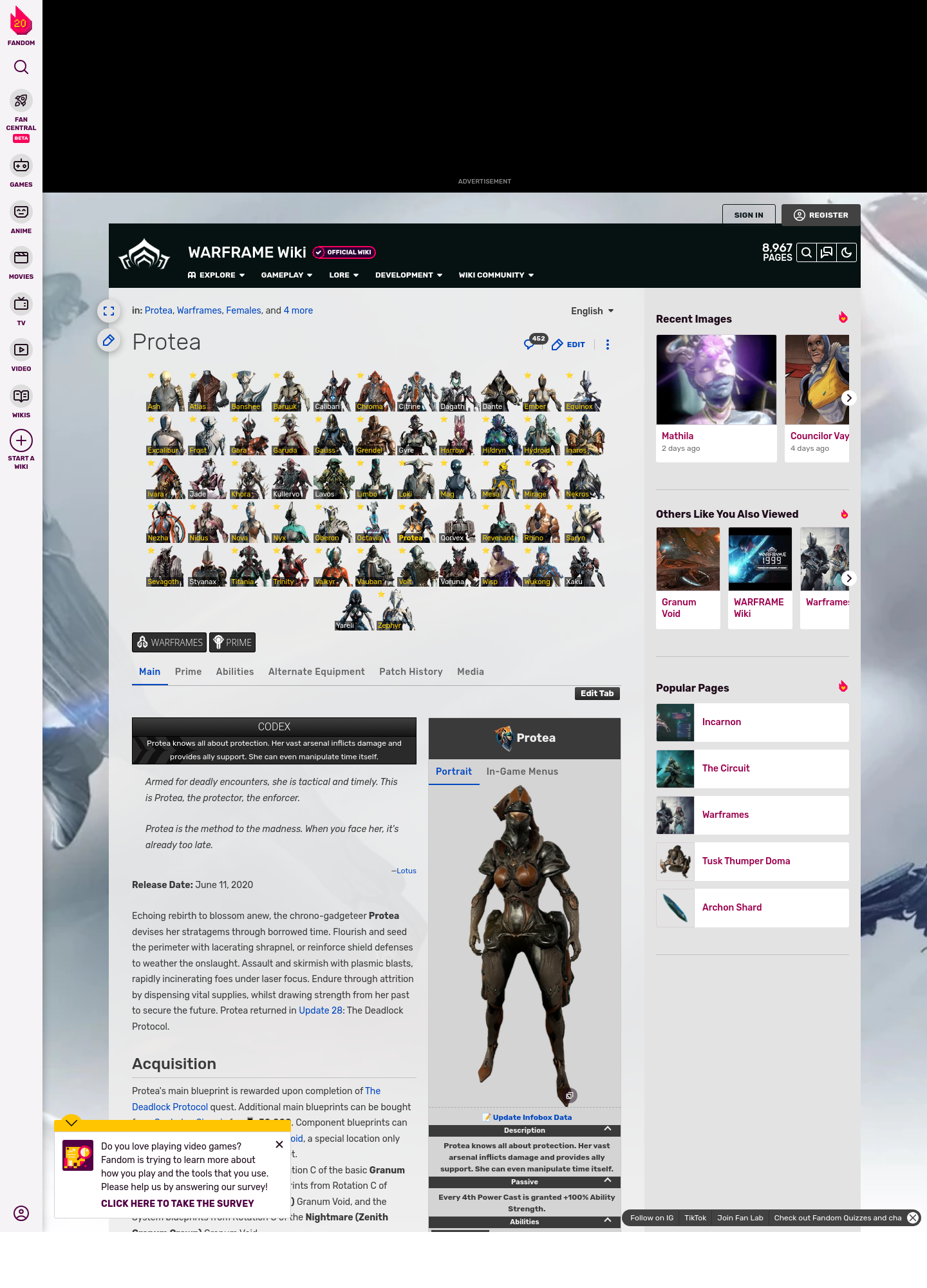The image size is (927, 1288).
Task: Advance Recent Images carousel arrow
Action: pos(849,398)
